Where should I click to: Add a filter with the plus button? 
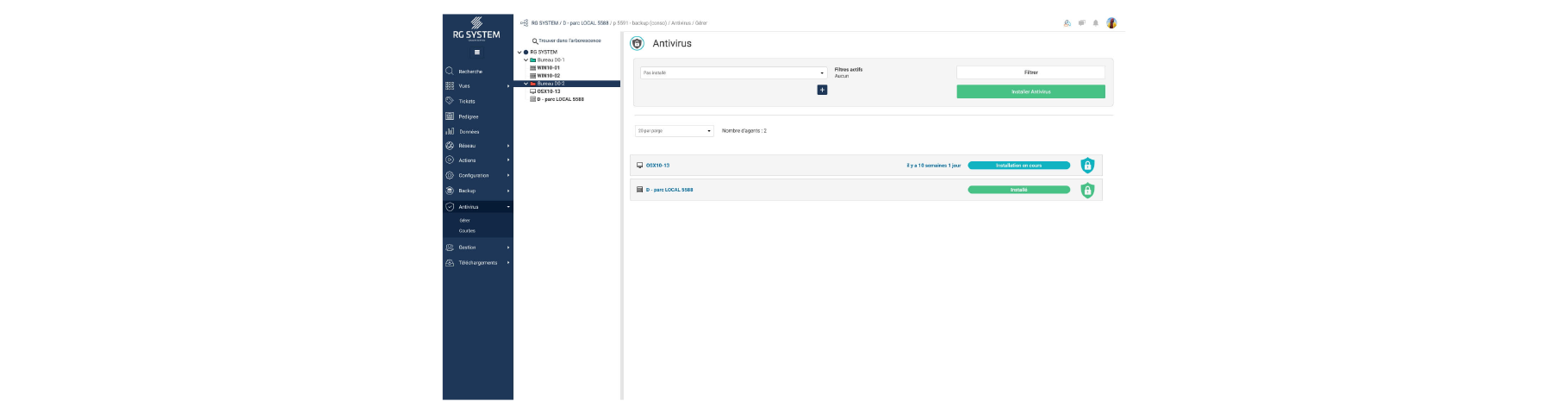tap(822, 90)
